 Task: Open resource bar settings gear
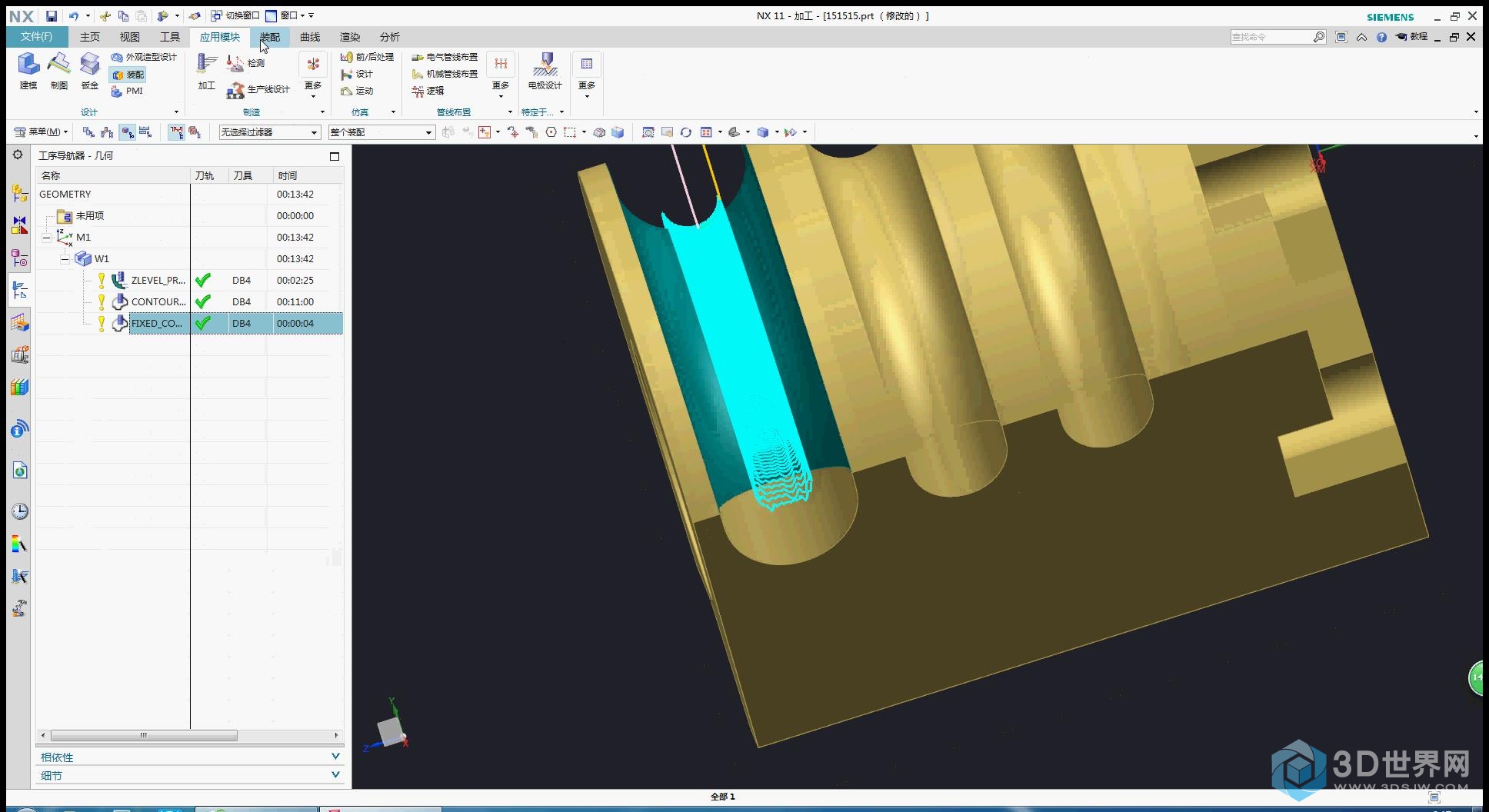18,155
